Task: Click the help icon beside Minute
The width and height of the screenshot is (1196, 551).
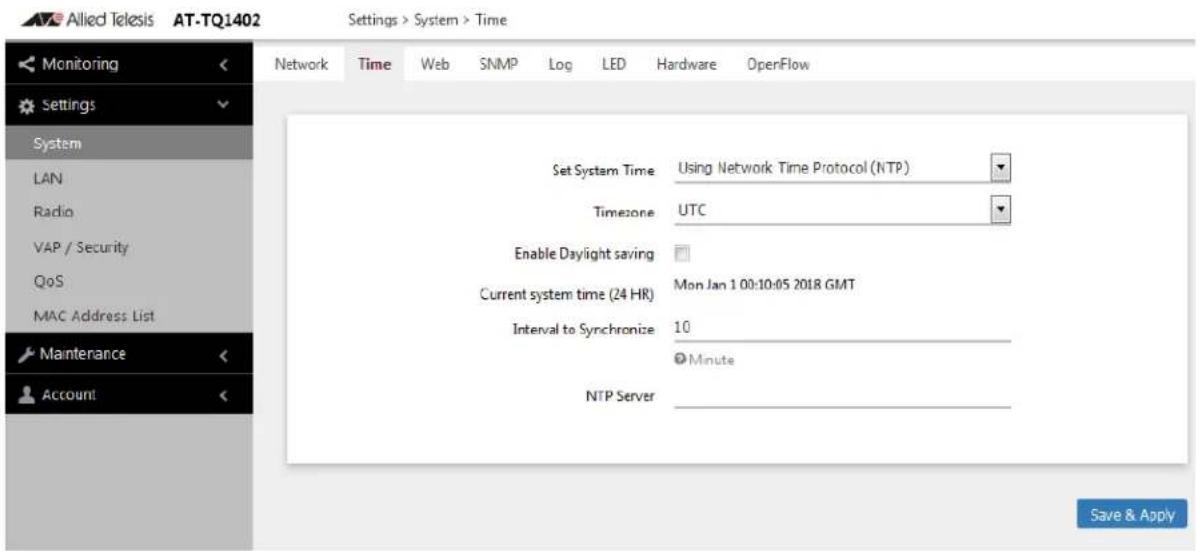Action: (x=680, y=360)
